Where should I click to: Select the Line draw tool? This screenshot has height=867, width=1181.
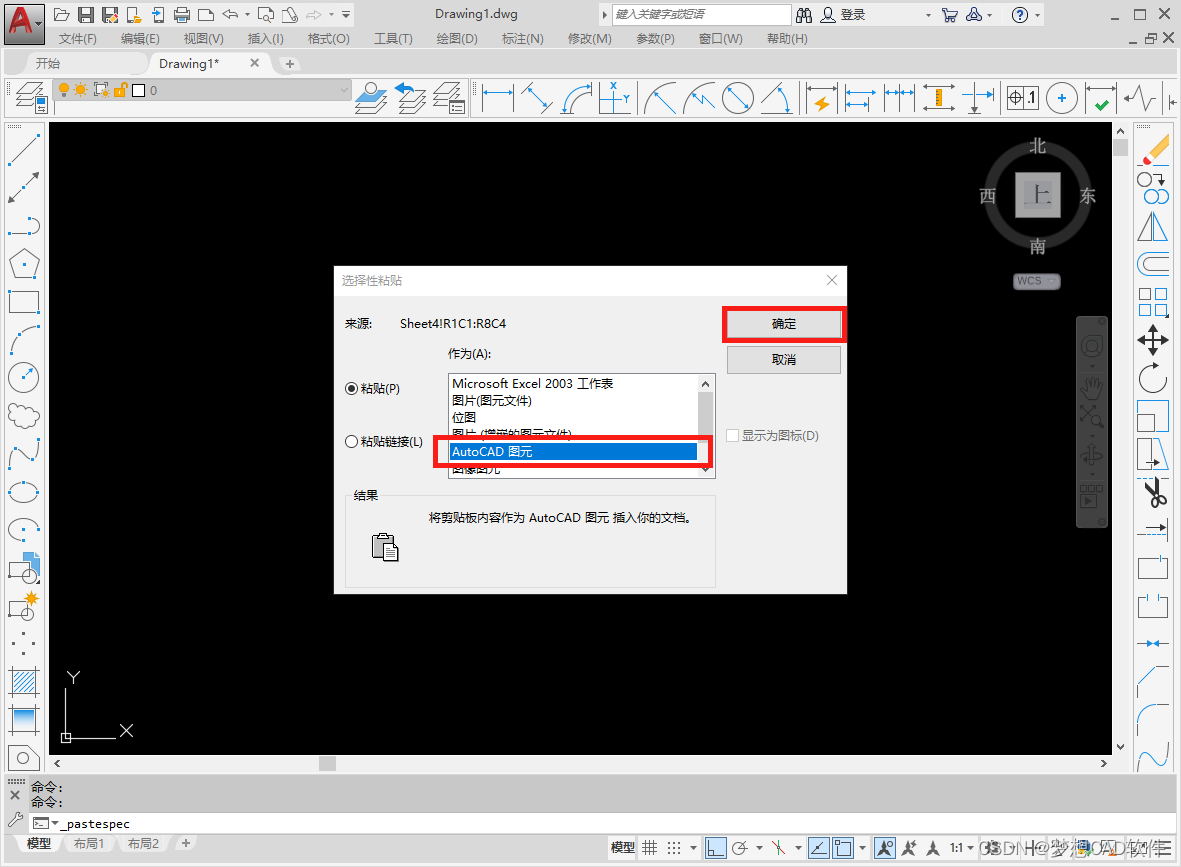tap(23, 149)
